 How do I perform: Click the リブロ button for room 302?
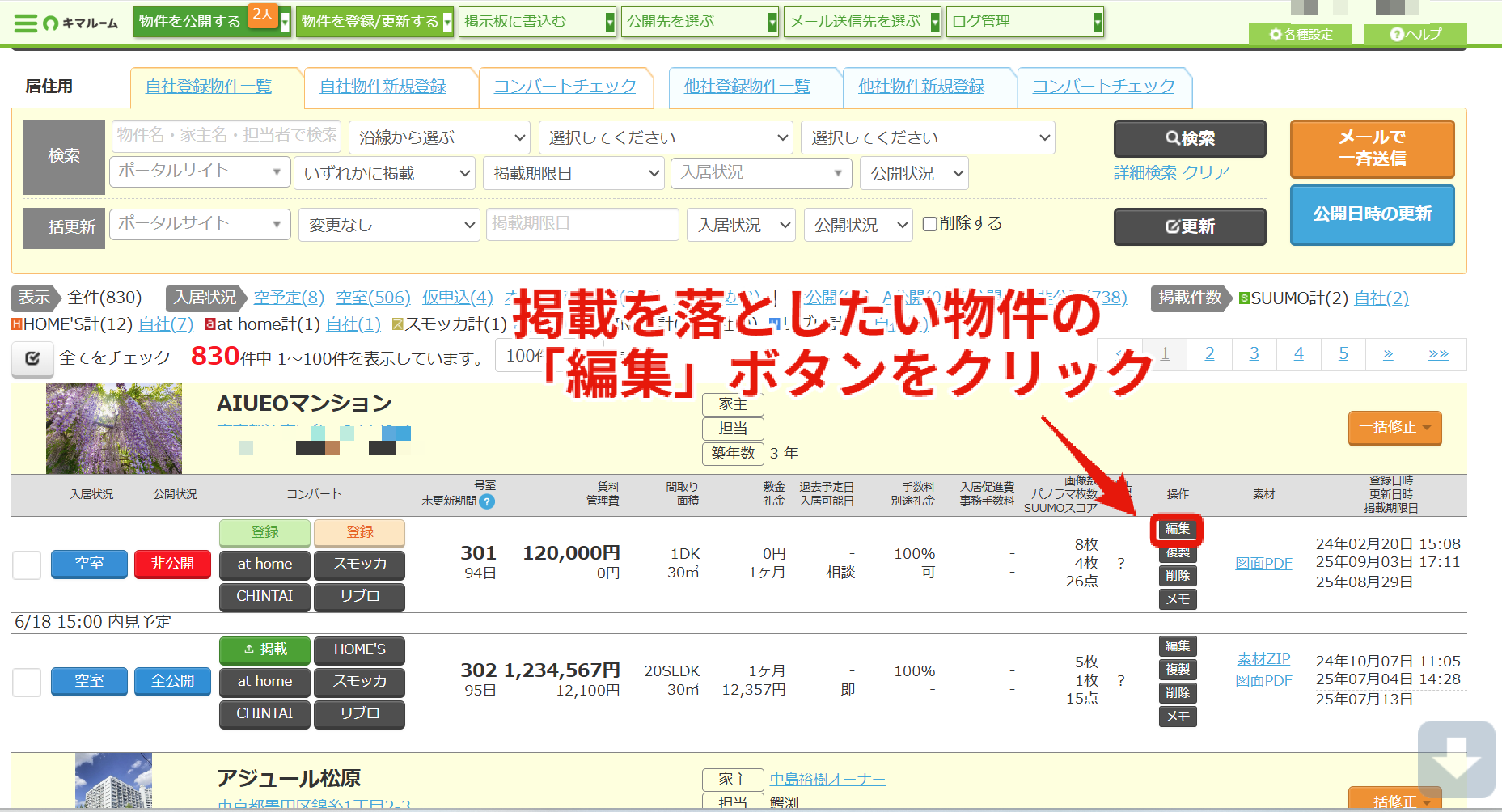359,714
